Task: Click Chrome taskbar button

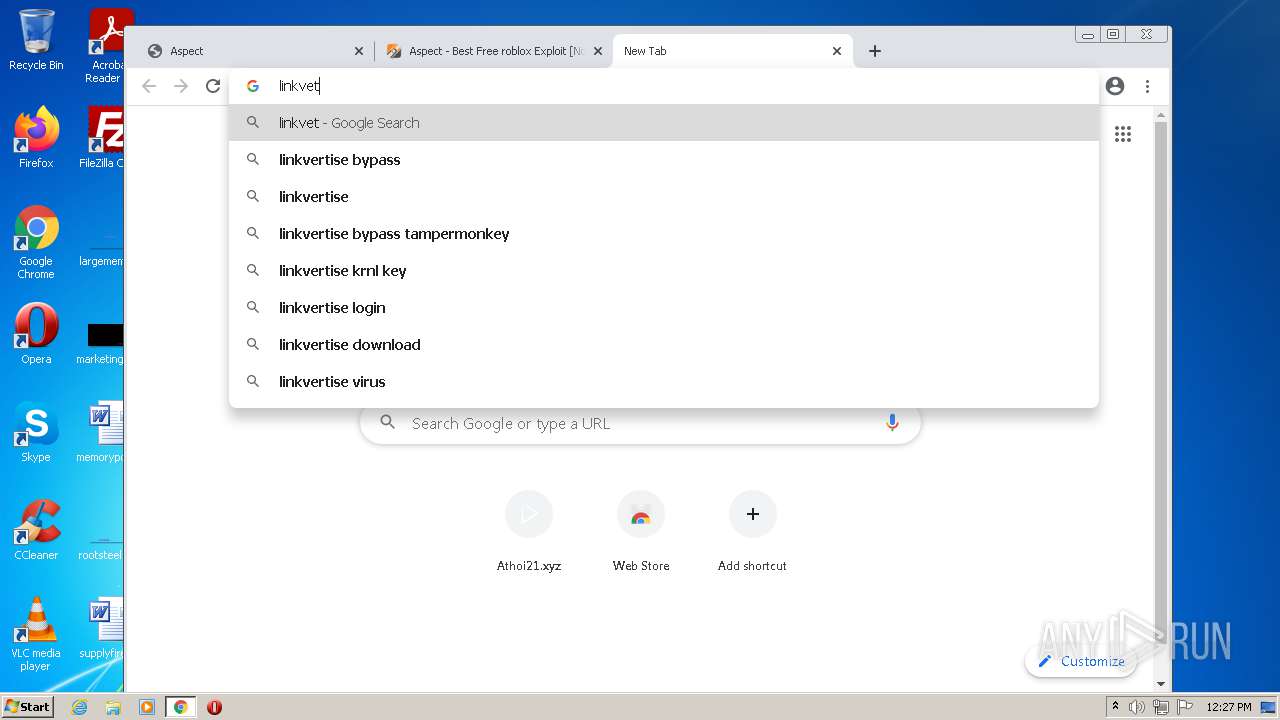Action: click(x=181, y=707)
